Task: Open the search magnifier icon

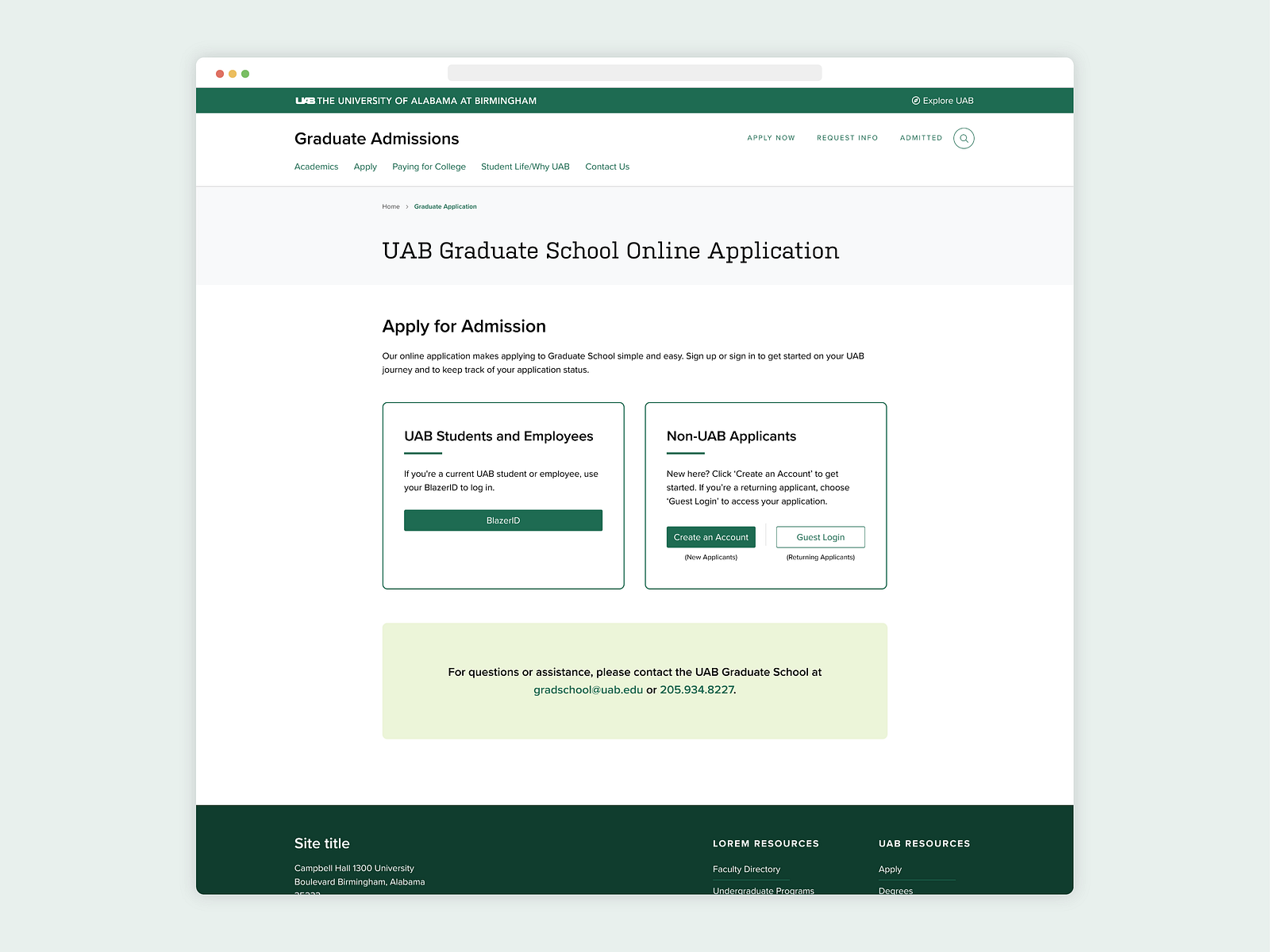Action: click(964, 138)
